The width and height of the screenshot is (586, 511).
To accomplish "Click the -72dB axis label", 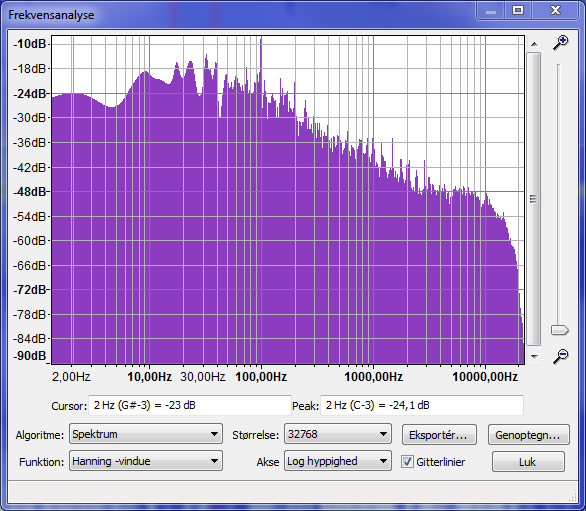I will click(x=30, y=290).
